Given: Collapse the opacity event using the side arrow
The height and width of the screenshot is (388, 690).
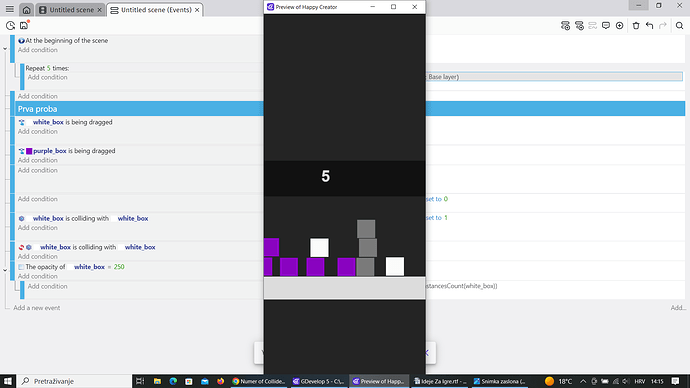Looking at the screenshot, I should (5, 270).
